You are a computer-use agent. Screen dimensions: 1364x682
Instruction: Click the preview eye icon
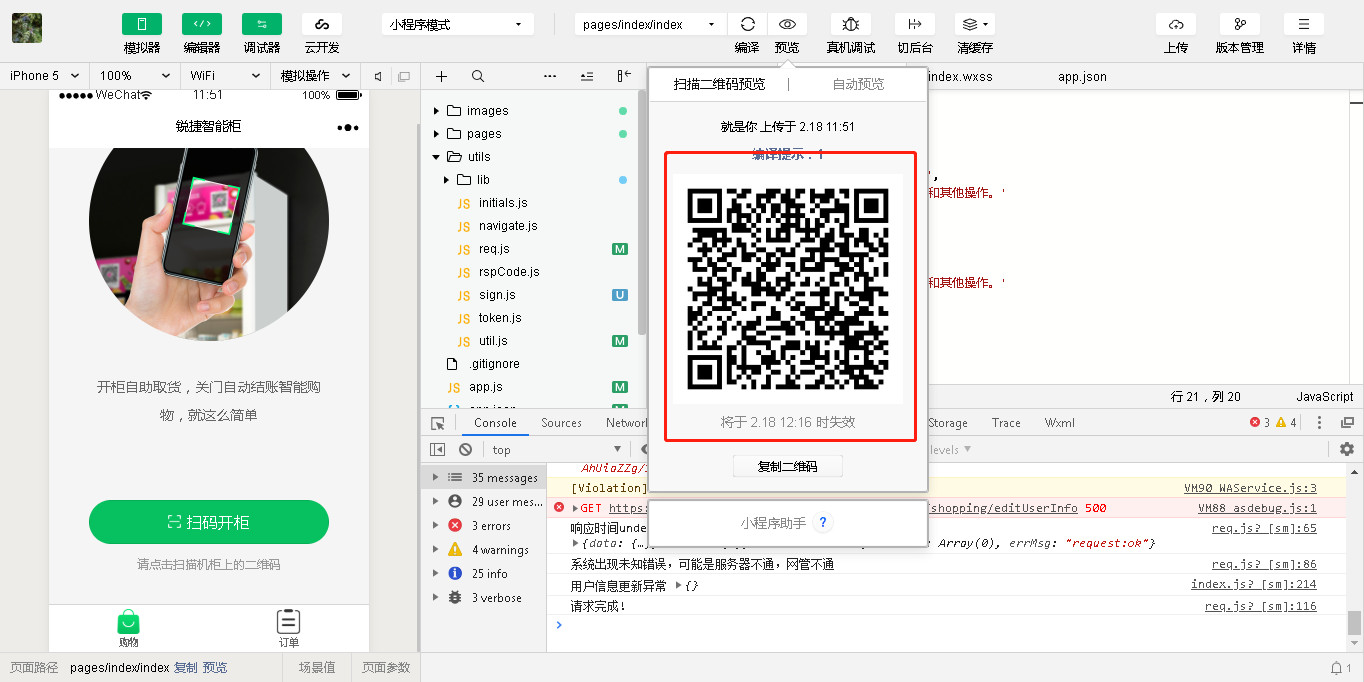787,24
